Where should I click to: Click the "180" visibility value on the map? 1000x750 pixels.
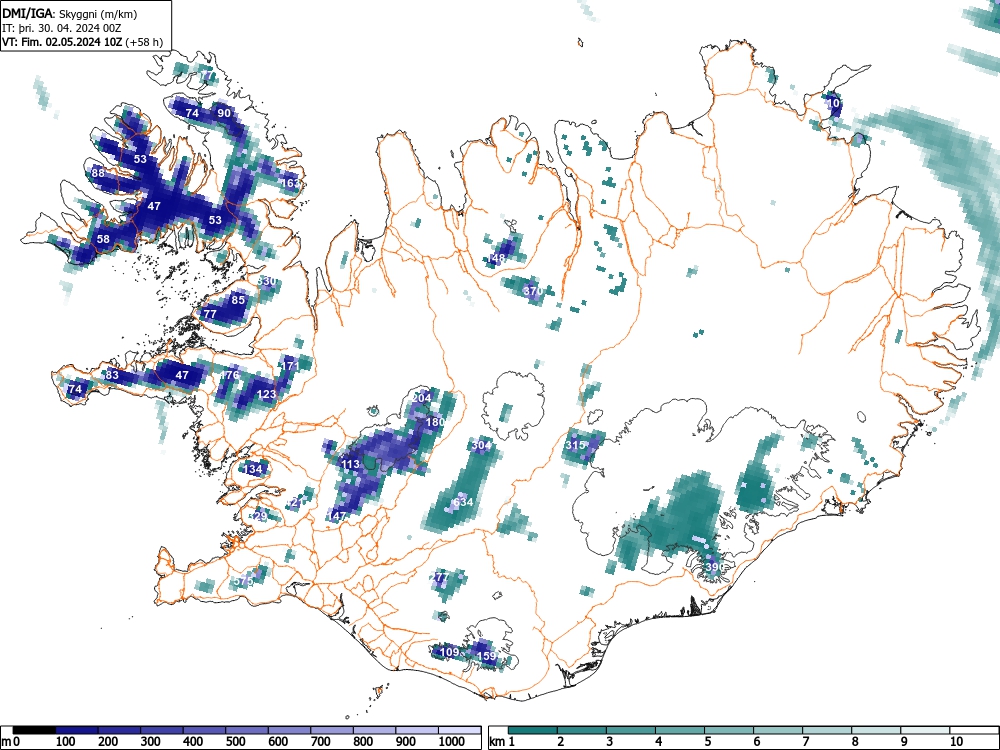tap(434, 422)
